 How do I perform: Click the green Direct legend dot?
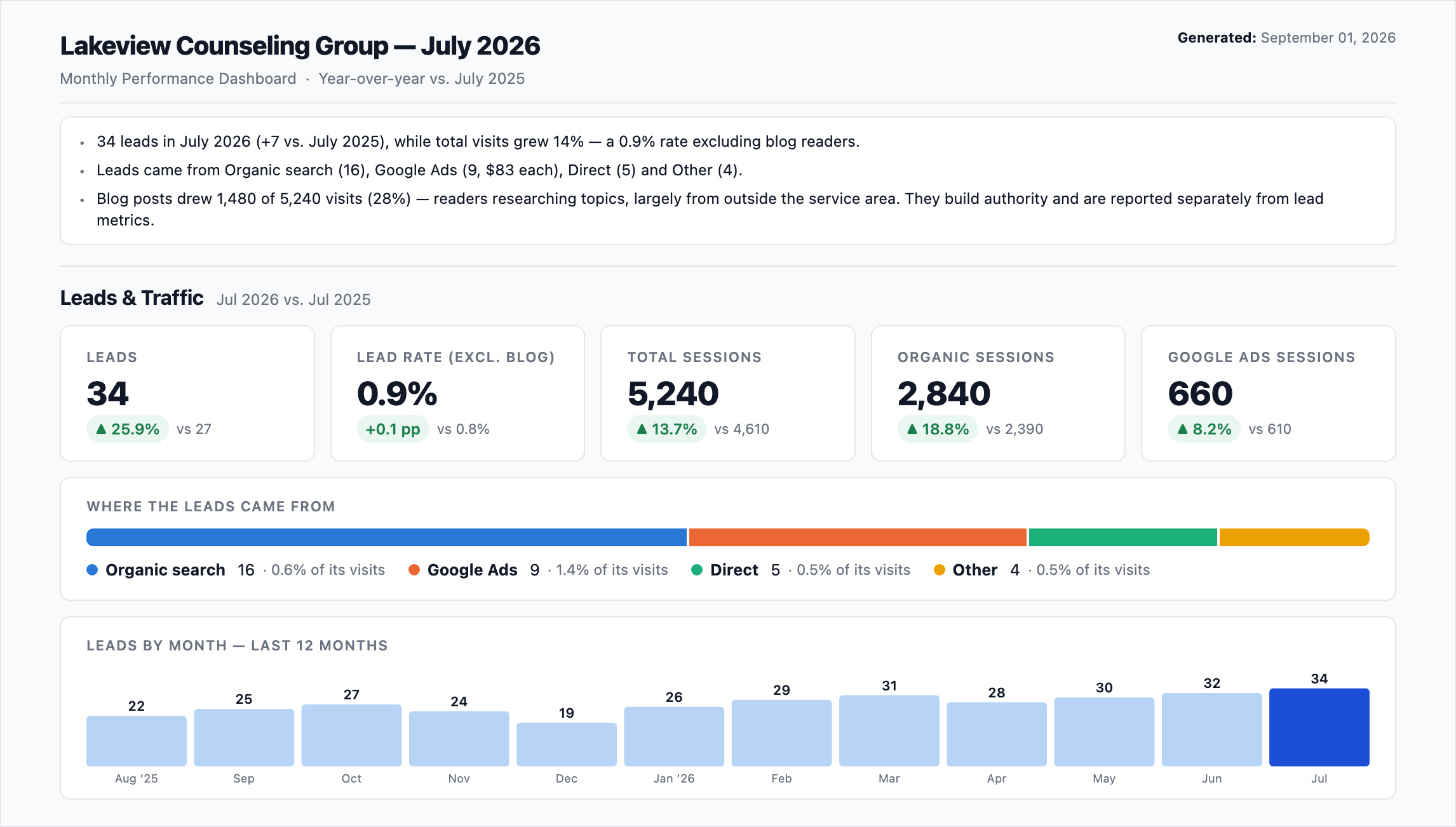pyautogui.click(x=697, y=570)
